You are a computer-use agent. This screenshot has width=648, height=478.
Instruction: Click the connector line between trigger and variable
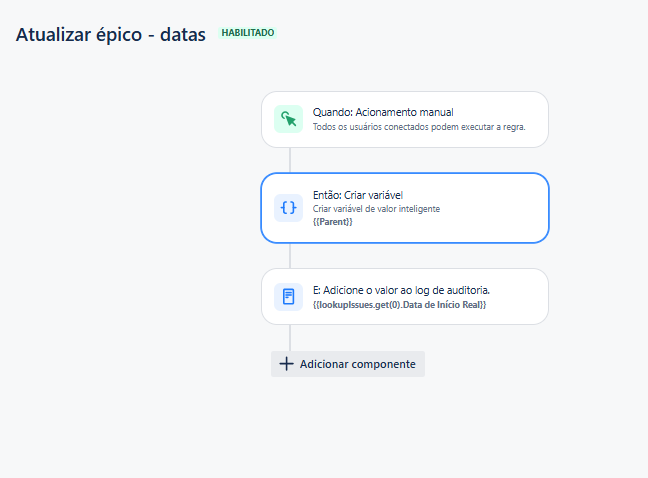pyautogui.click(x=290, y=160)
